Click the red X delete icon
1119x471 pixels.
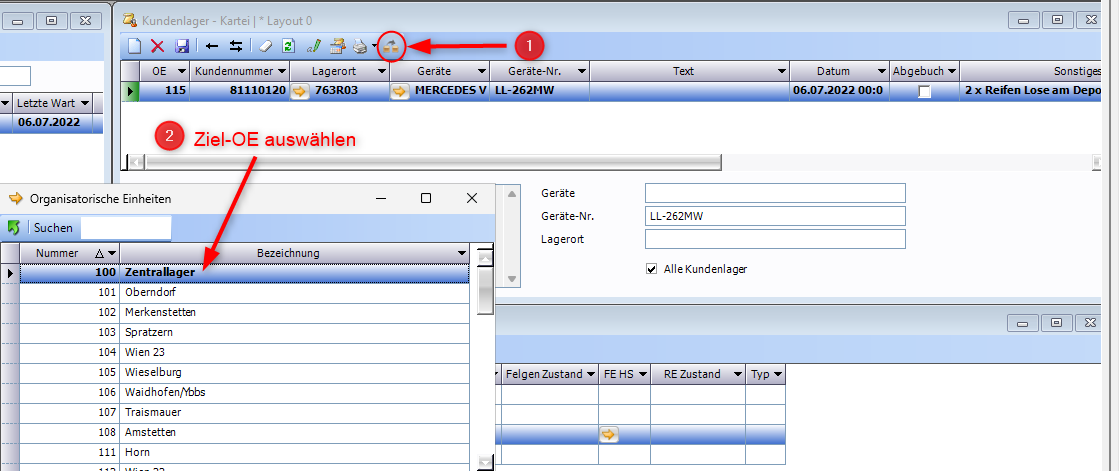[x=157, y=45]
